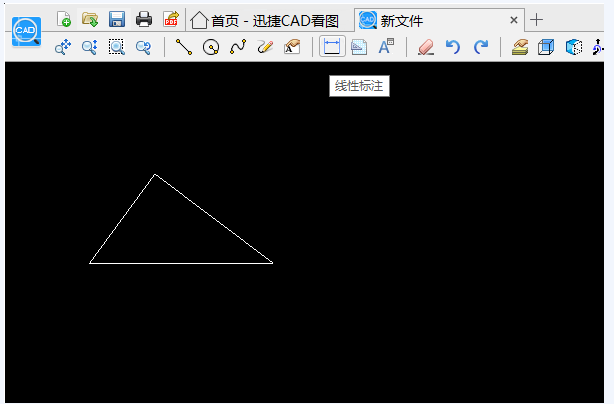Open a file using the folder icon
This screenshot has width=614, height=404.
(90, 19)
